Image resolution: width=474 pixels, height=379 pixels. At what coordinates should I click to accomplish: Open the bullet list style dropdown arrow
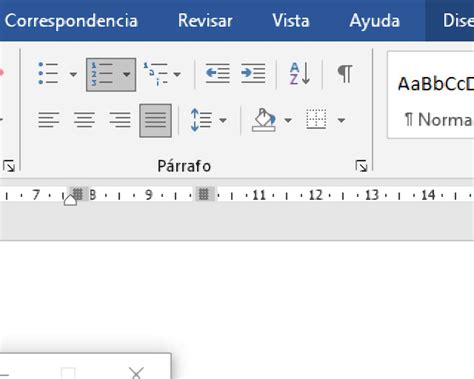73,74
